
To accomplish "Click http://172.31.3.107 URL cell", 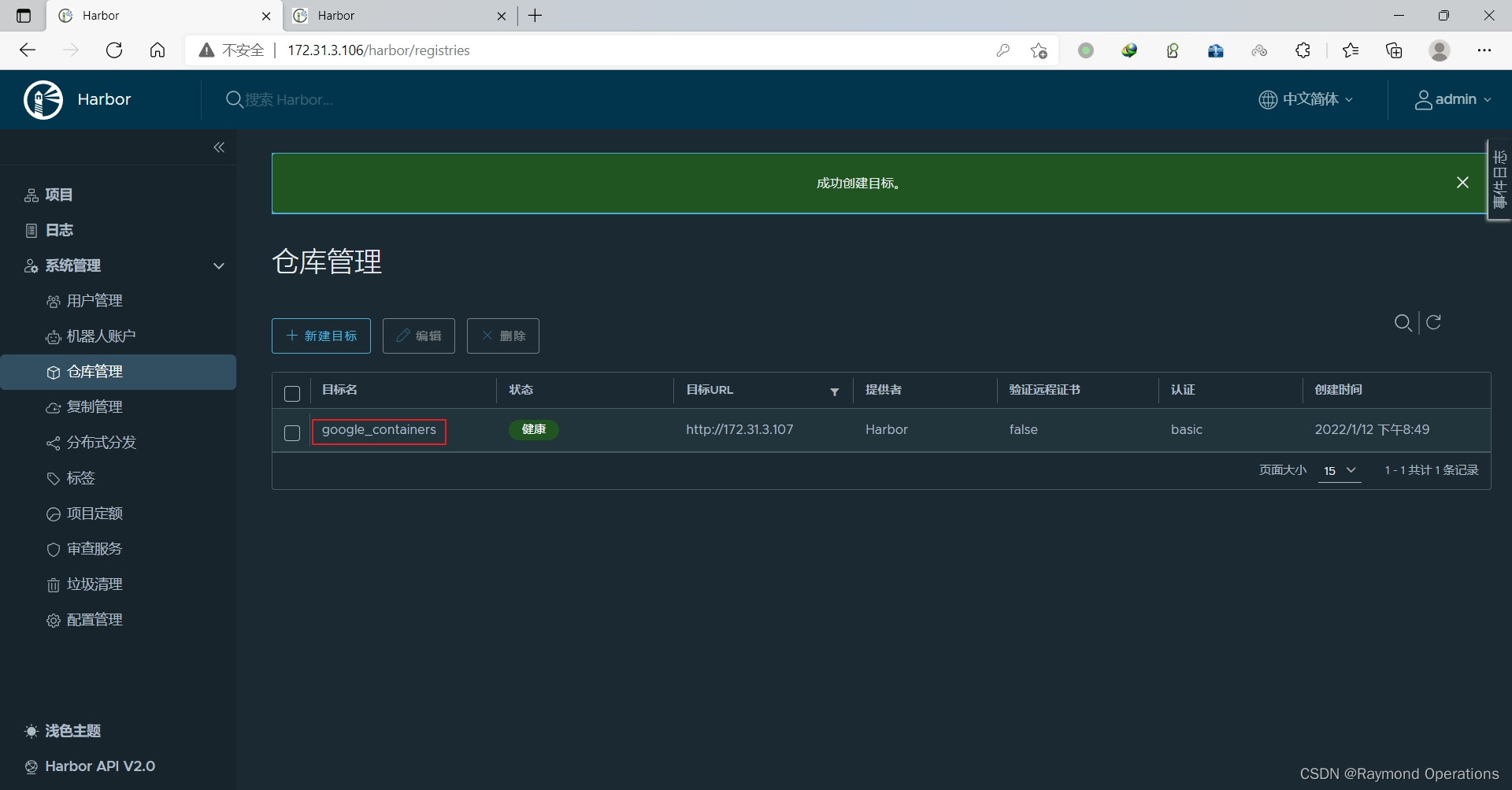I will coord(739,430).
